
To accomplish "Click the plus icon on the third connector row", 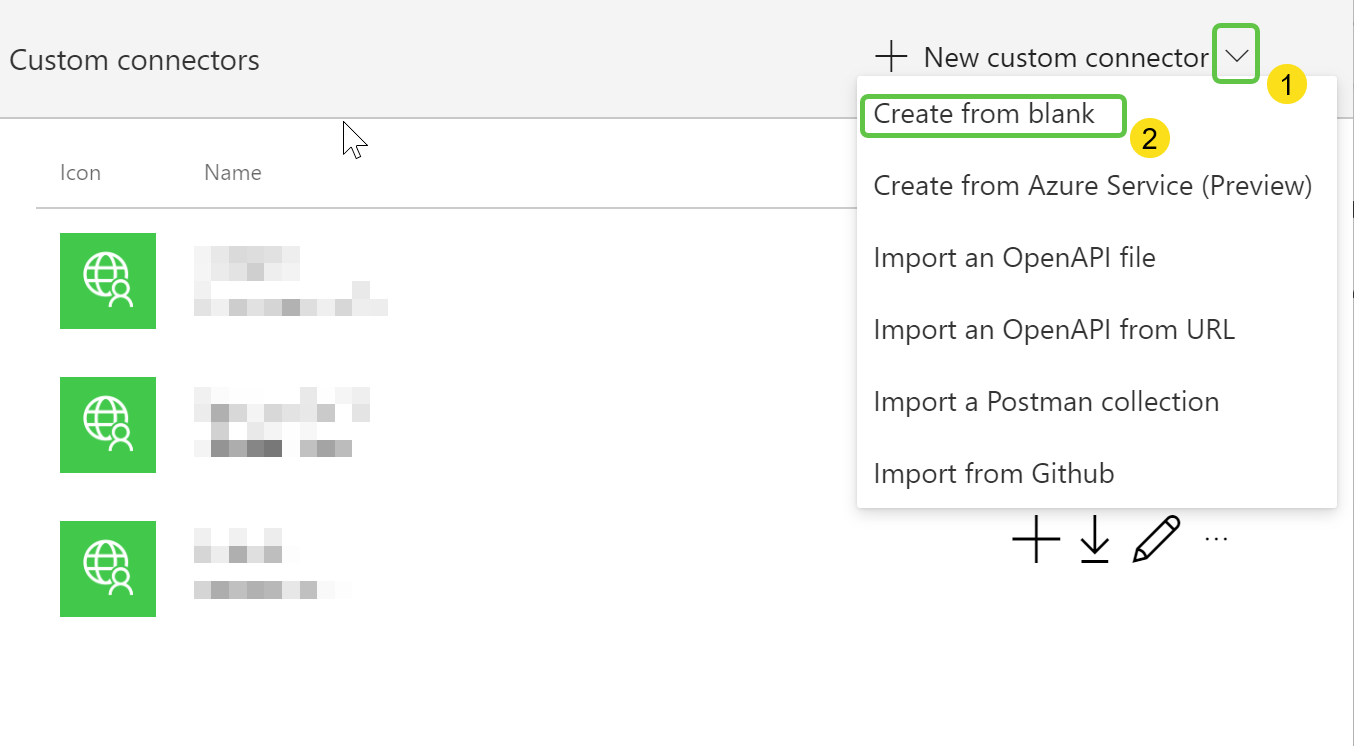I will [1036, 541].
